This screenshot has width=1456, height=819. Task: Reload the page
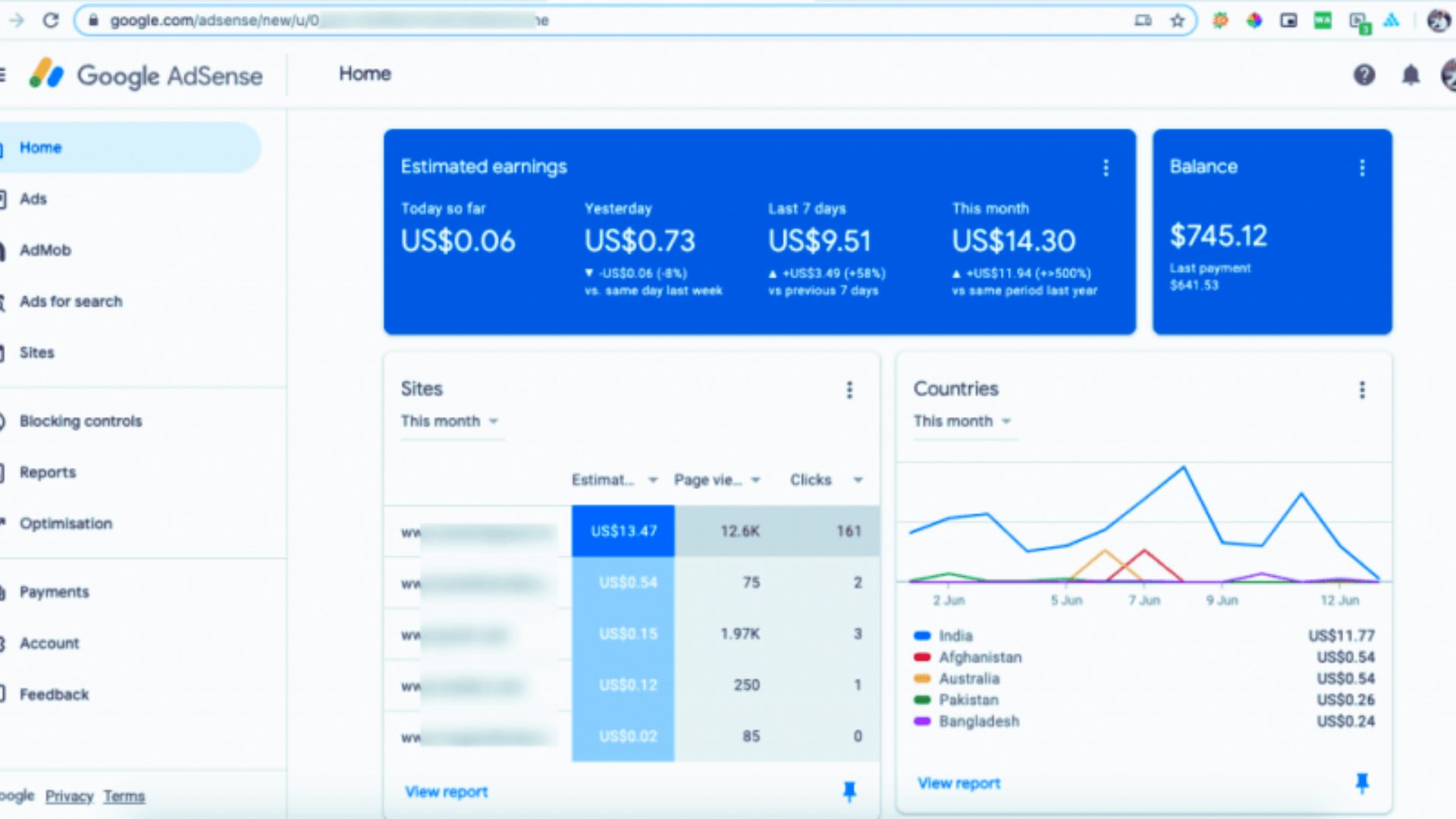51,20
